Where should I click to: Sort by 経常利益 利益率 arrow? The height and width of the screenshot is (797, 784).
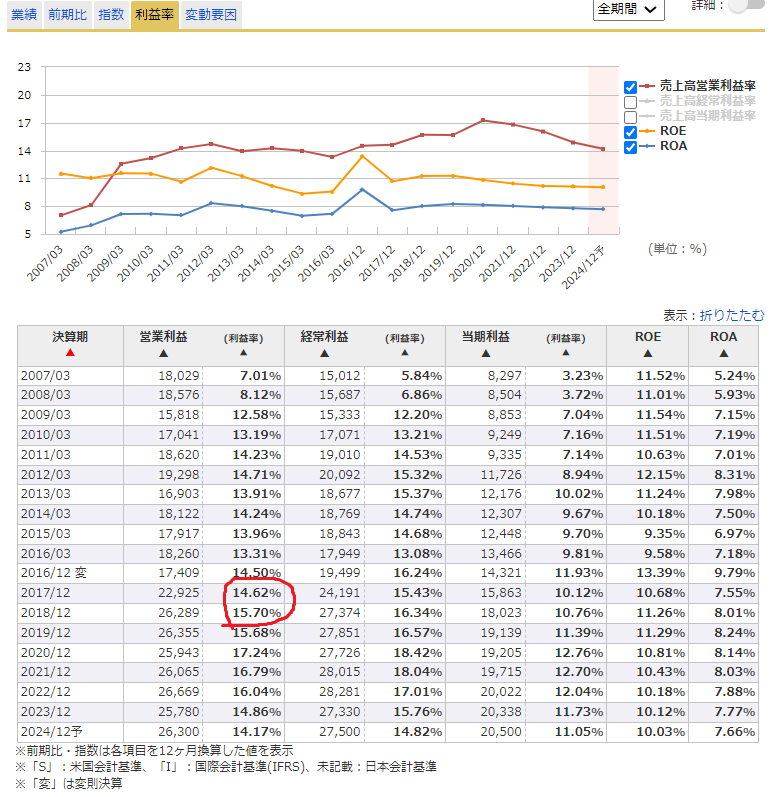(404, 353)
